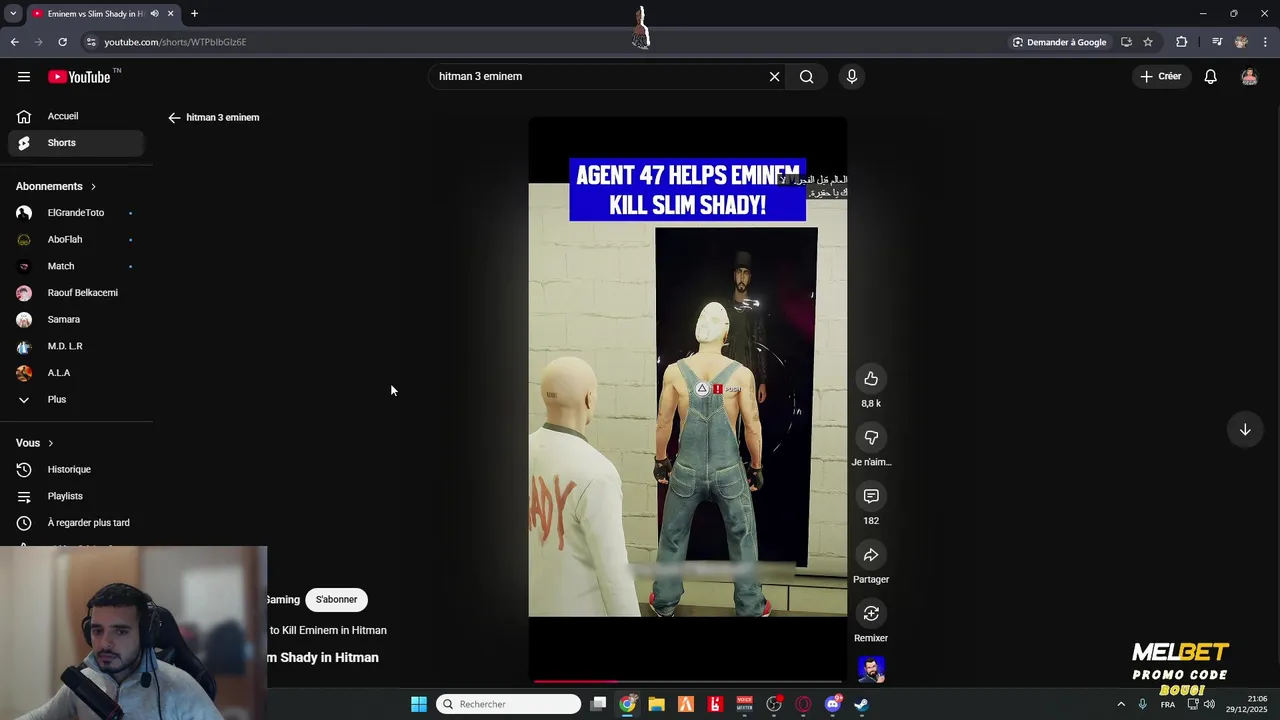Expand the Vous section chevron

50,443
